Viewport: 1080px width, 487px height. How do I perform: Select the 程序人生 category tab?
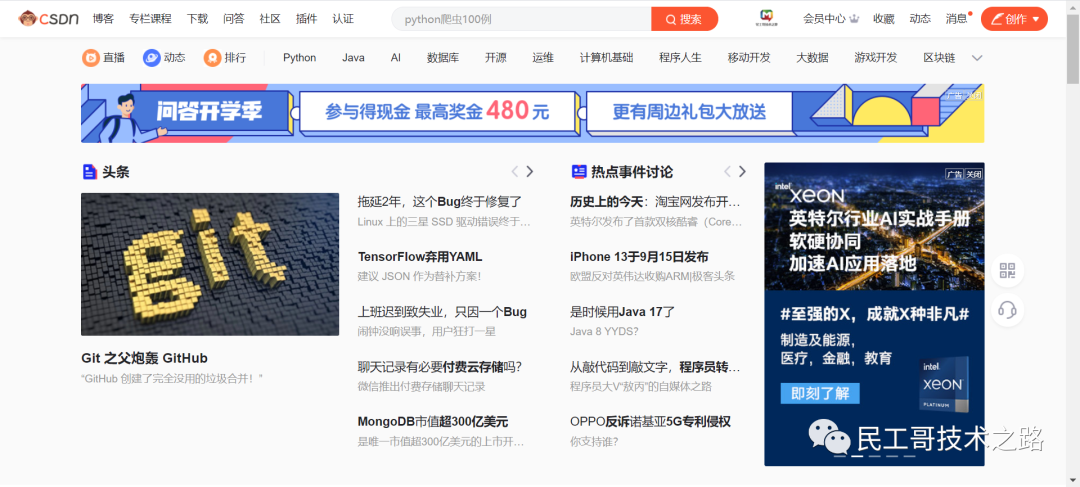(680, 58)
